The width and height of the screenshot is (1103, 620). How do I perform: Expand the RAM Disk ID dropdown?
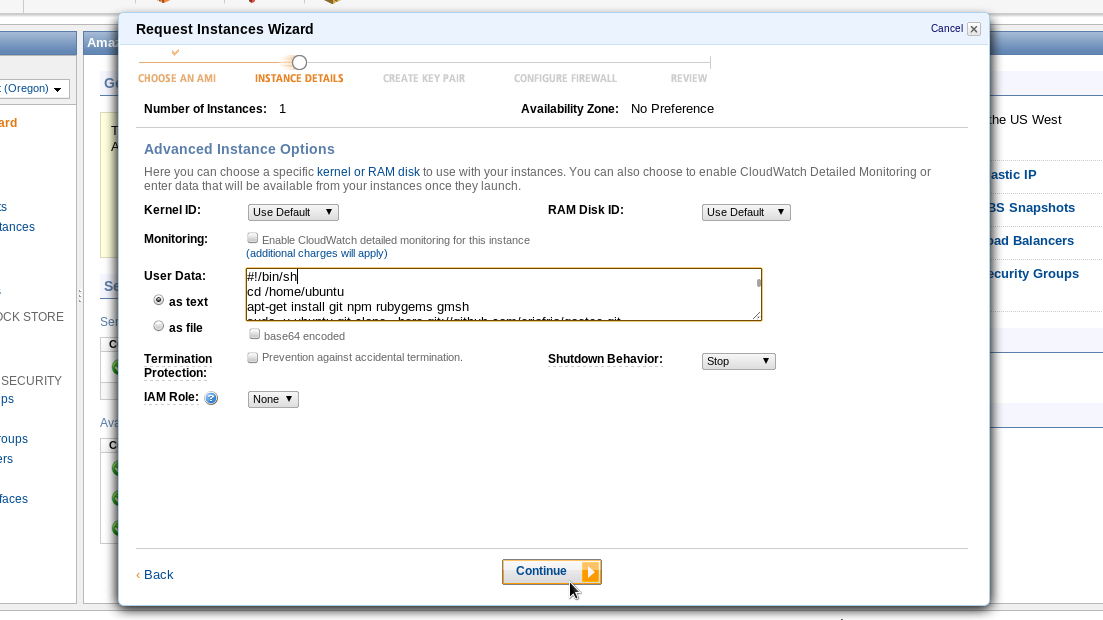747,212
